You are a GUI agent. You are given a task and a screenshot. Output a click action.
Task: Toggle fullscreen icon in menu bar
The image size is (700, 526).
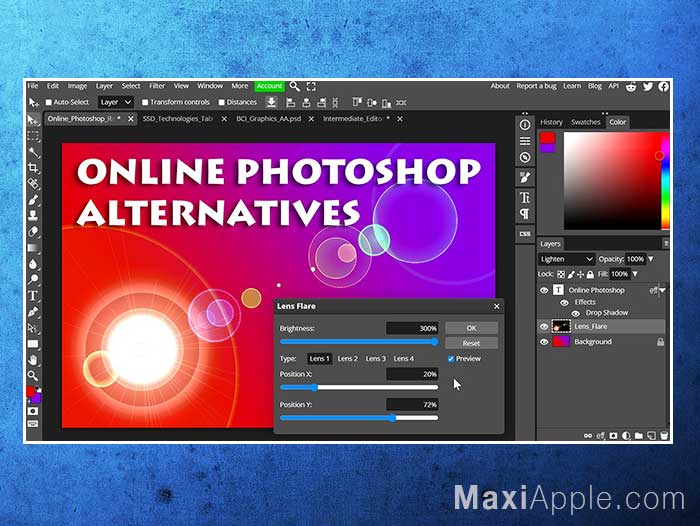311,86
